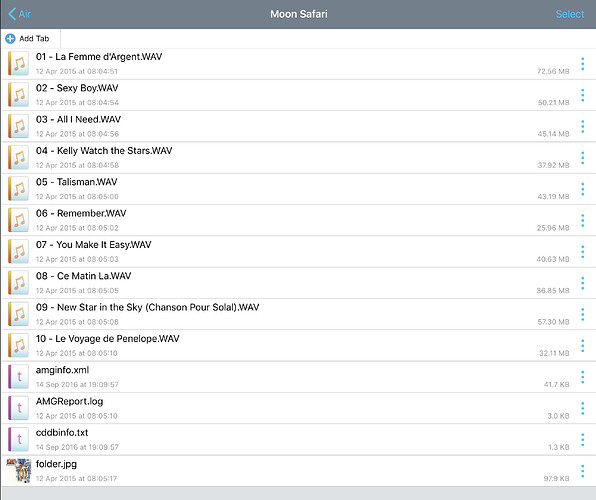Go back to the Air folder
596x500 pixels.
click(x=19, y=14)
